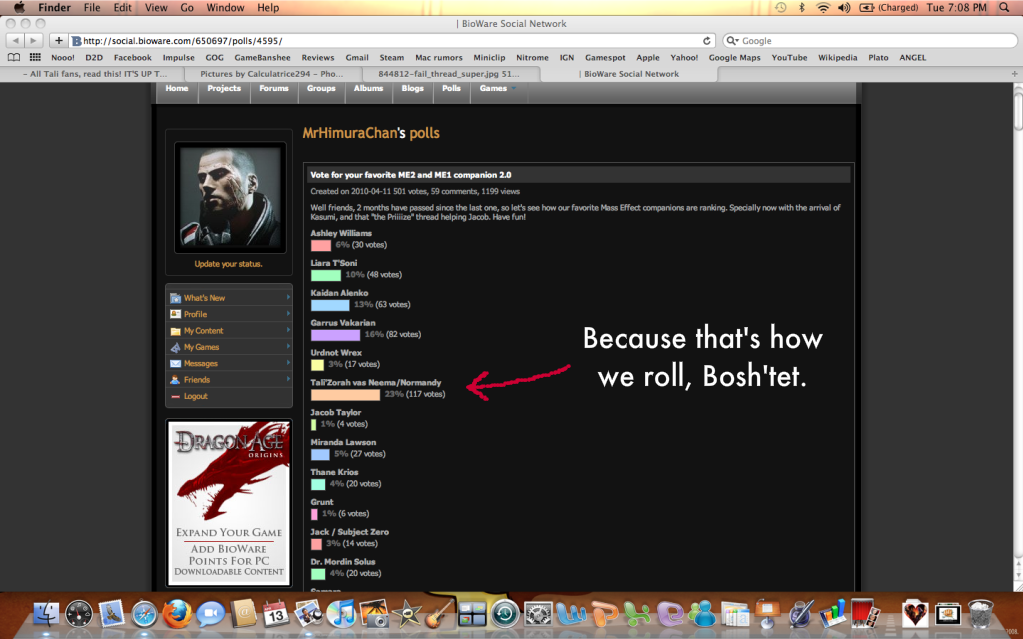Image resolution: width=1023 pixels, height=639 pixels.
Task: Click the Update your status link
Action: coord(228,264)
